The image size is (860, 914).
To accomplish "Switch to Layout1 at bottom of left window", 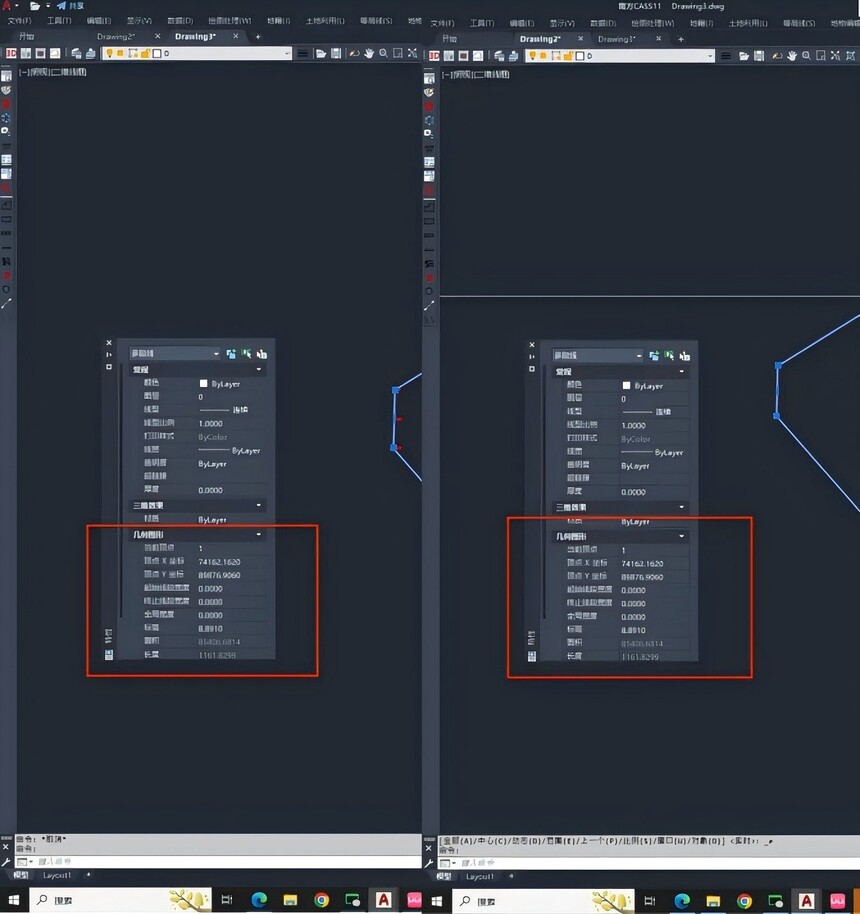I will click(57, 875).
